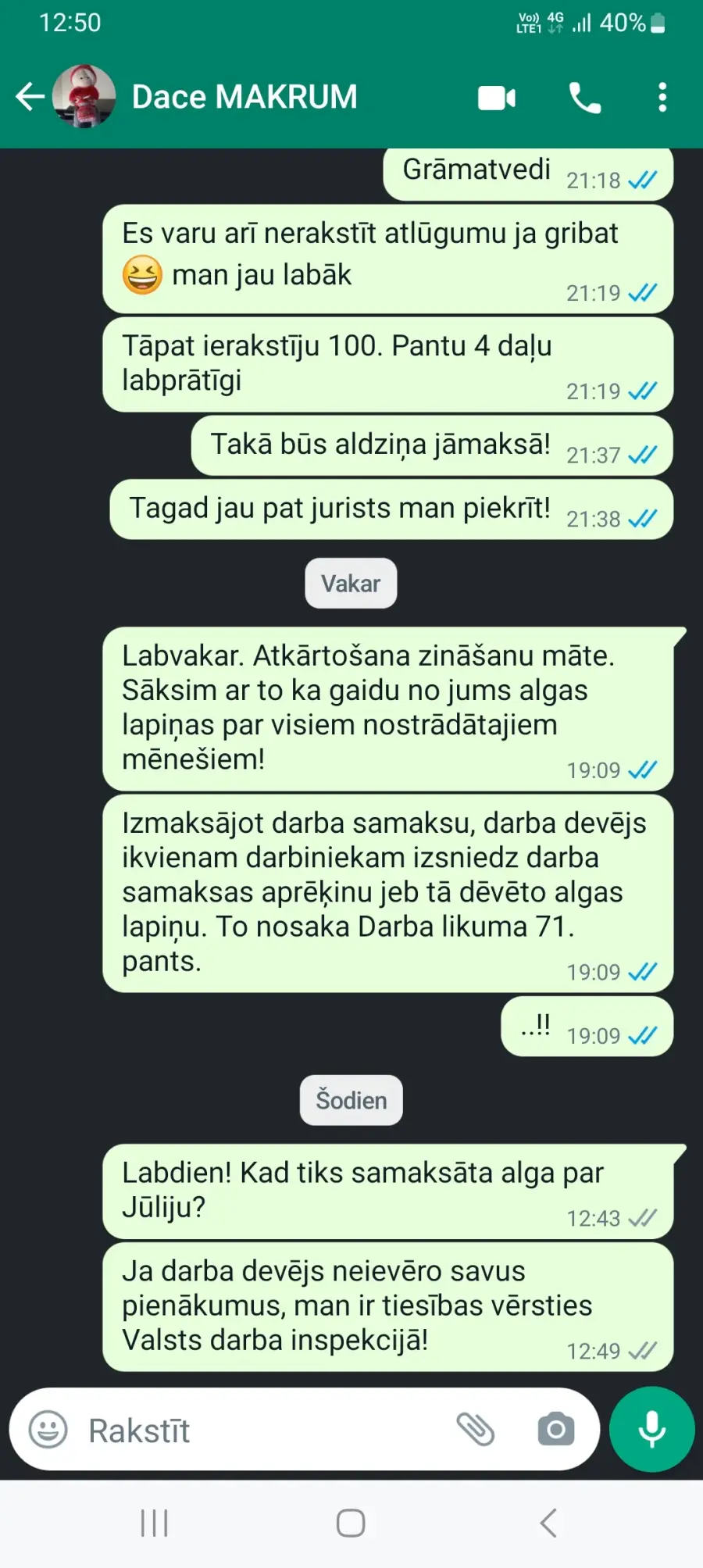Tap the Šodien date separator chip

pyautogui.click(x=351, y=1100)
